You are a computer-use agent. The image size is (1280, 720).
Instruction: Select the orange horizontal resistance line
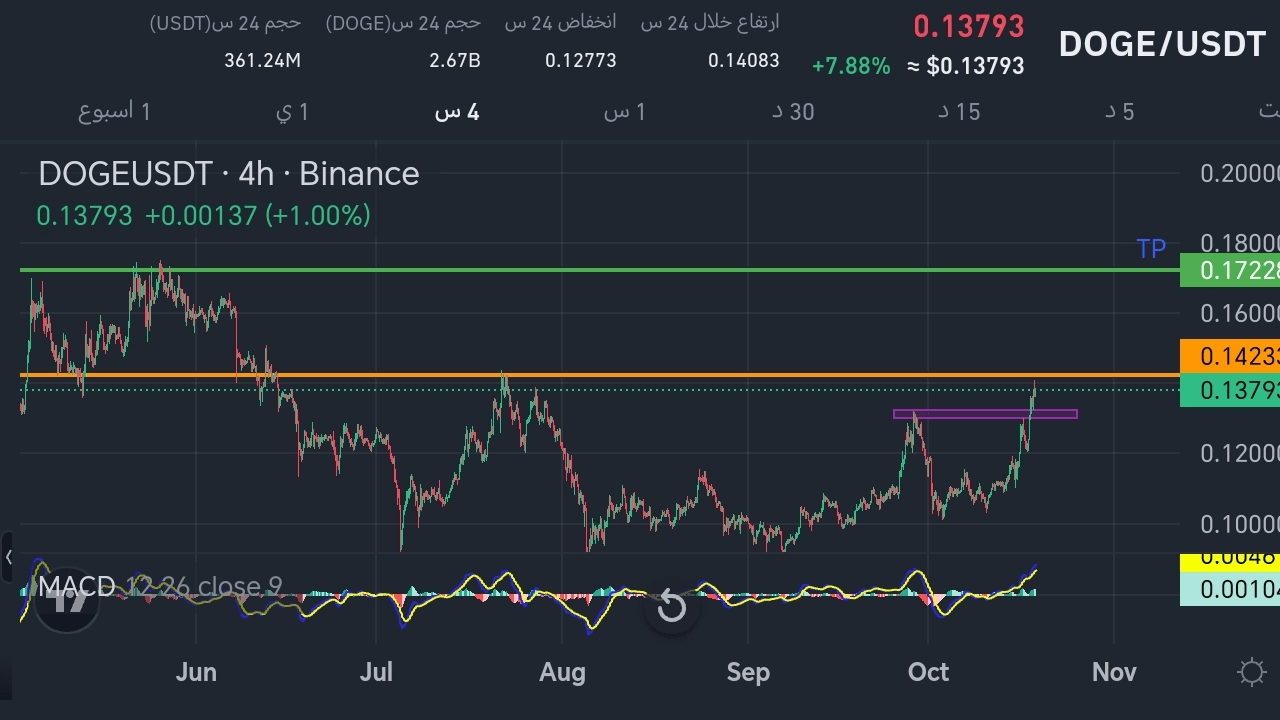(x=600, y=375)
